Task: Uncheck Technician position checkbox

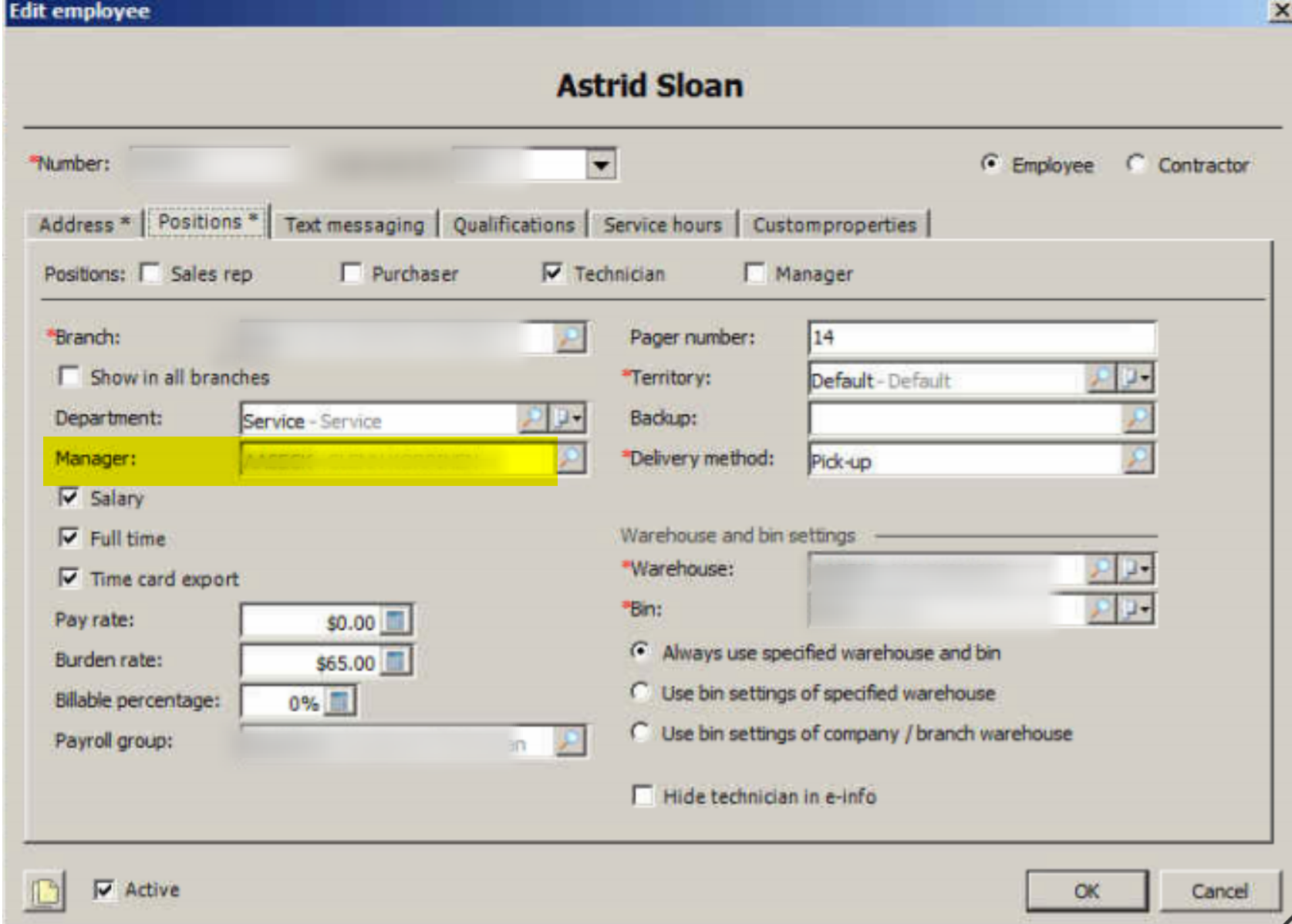Action: click(552, 273)
